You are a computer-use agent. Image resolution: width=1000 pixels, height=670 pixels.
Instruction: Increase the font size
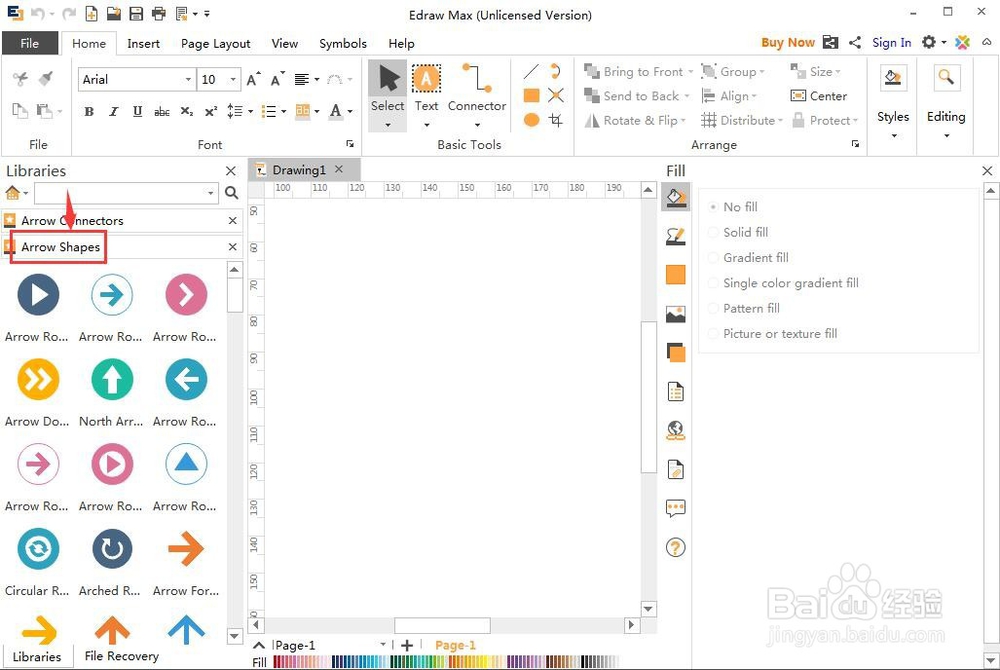253,79
